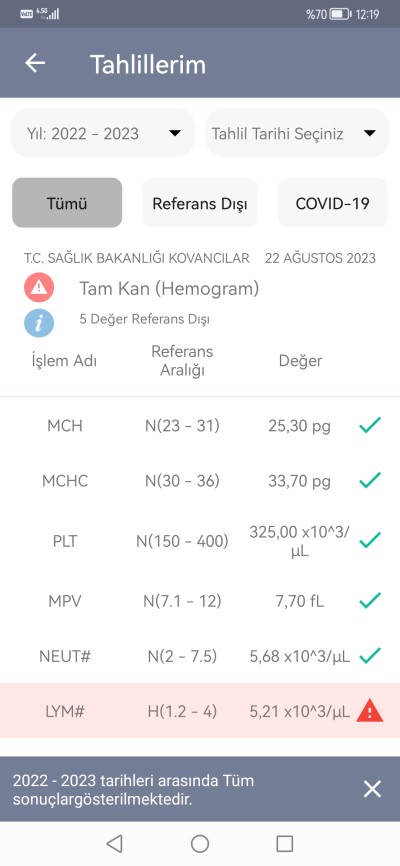Tap the red warning icon beside Tam Kan
Screen dimensions: 400x866
[39, 287]
